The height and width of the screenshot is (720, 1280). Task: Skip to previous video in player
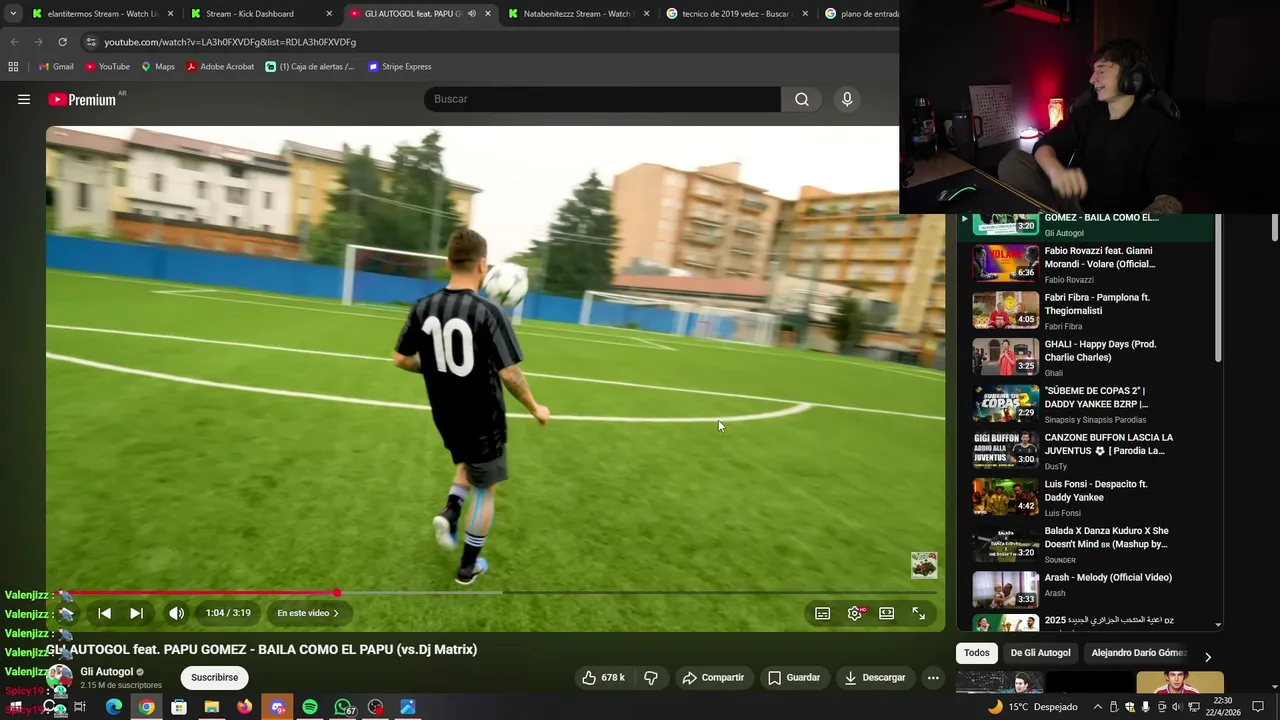pyautogui.click(x=104, y=613)
